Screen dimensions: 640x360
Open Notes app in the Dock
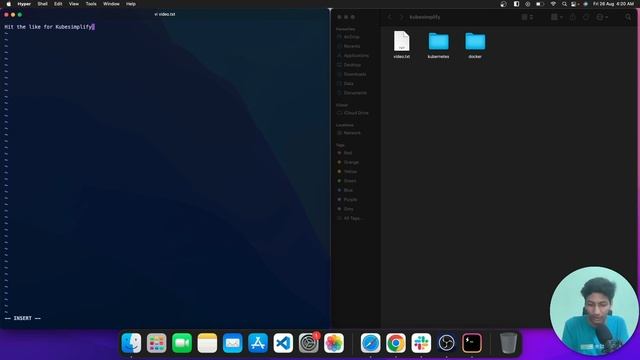coord(207,343)
